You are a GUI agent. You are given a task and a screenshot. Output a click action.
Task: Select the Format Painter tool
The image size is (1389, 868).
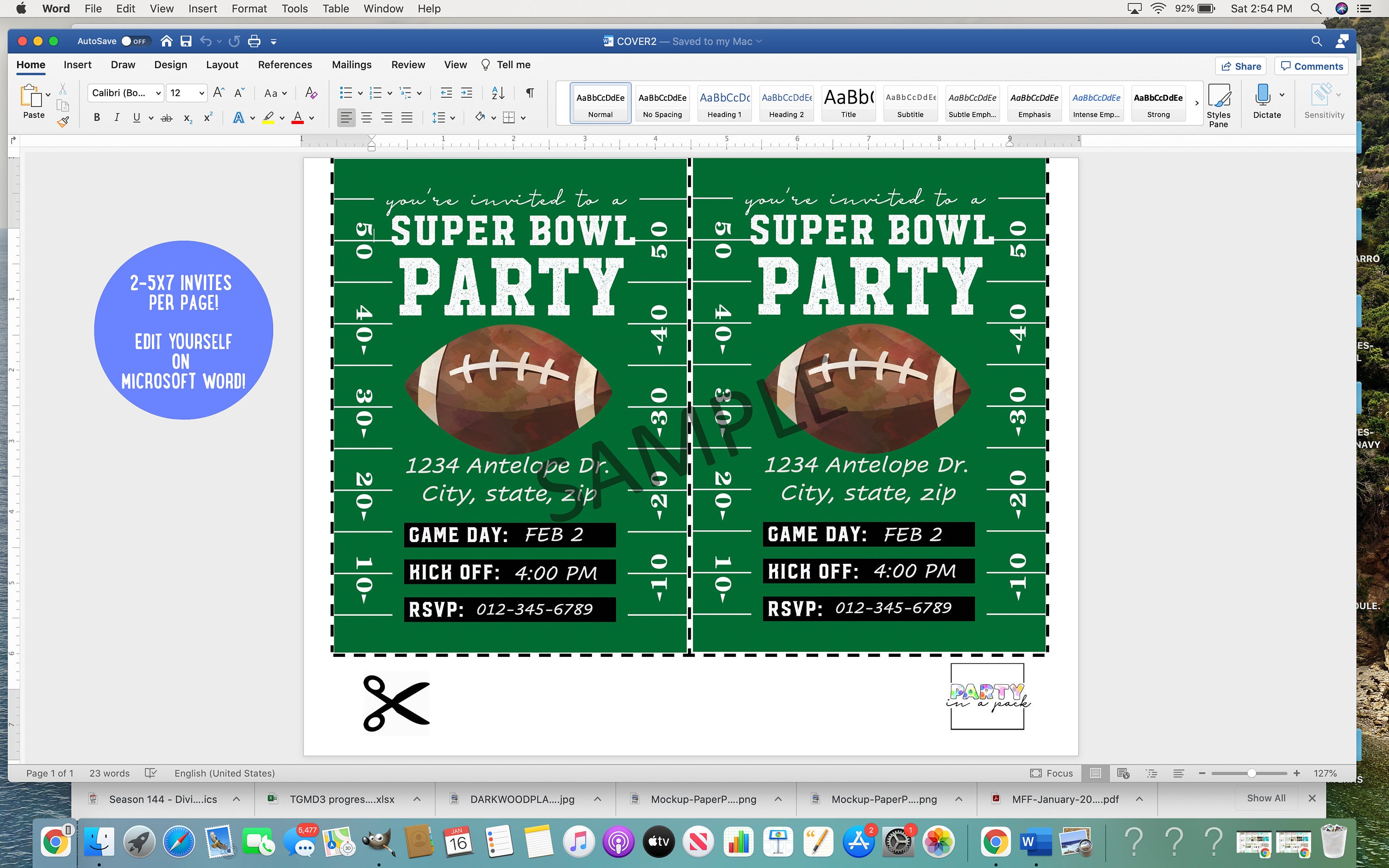pos(63,121)
